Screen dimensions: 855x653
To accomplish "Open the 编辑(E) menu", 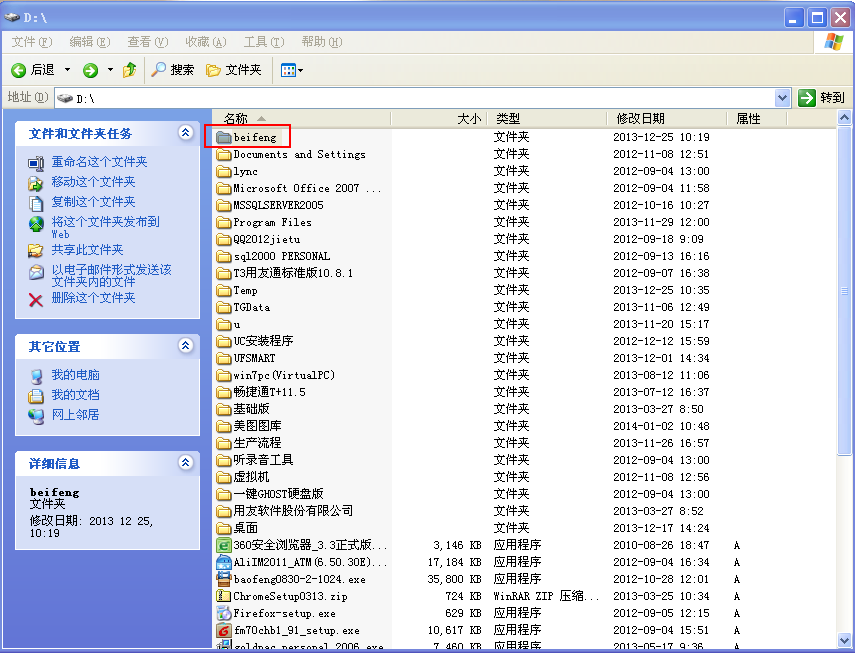I will [90, 42].
